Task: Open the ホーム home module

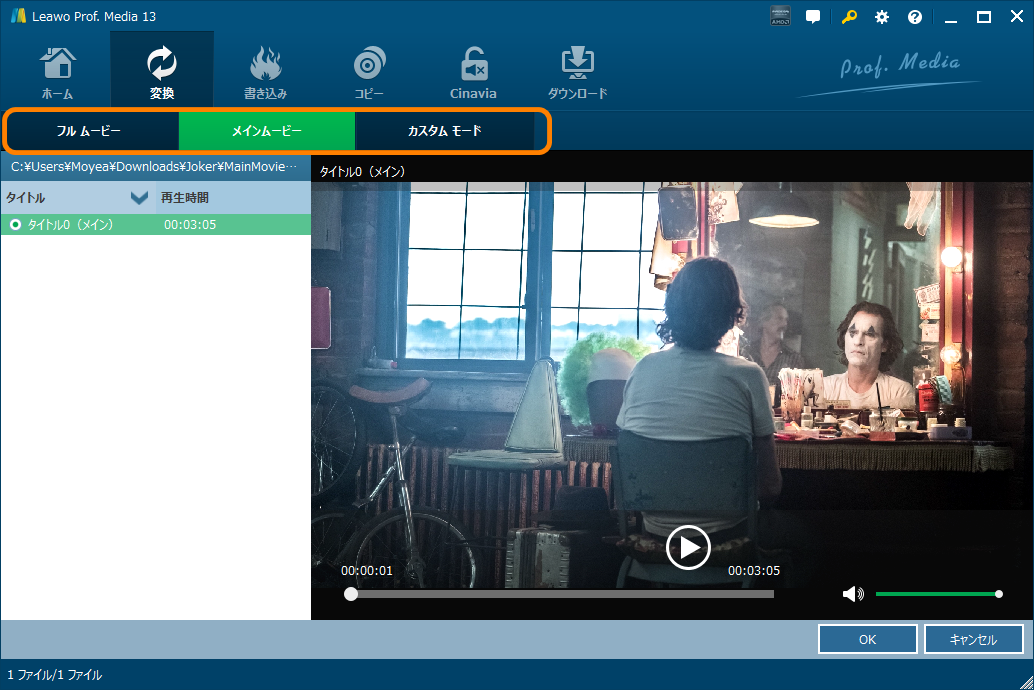Action: pos(57,73)
